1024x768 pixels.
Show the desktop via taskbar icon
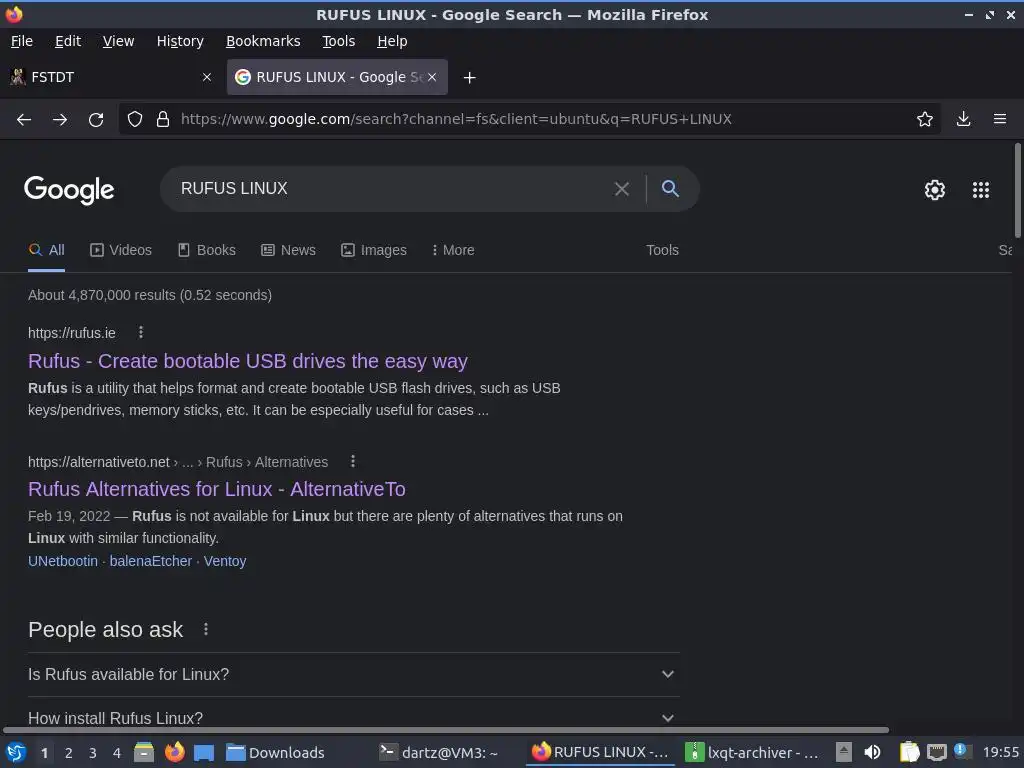[204, 752]
